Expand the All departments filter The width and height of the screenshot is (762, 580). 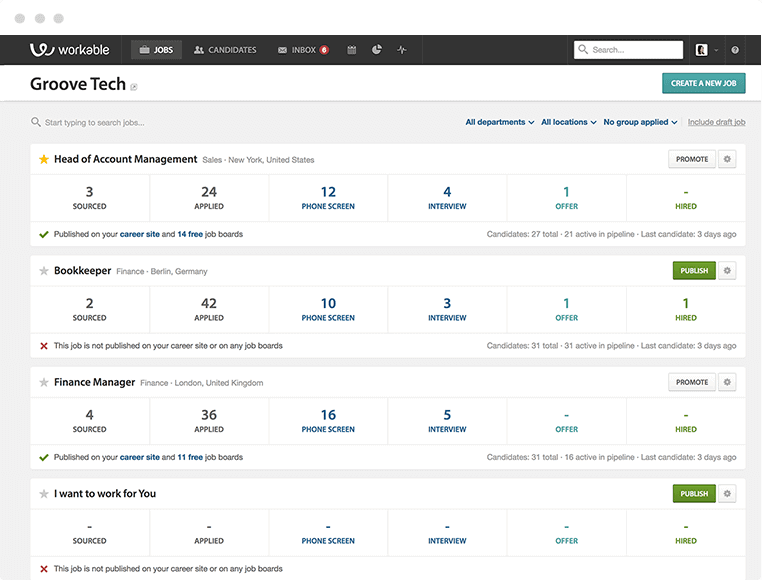click(x=499, y=122)
